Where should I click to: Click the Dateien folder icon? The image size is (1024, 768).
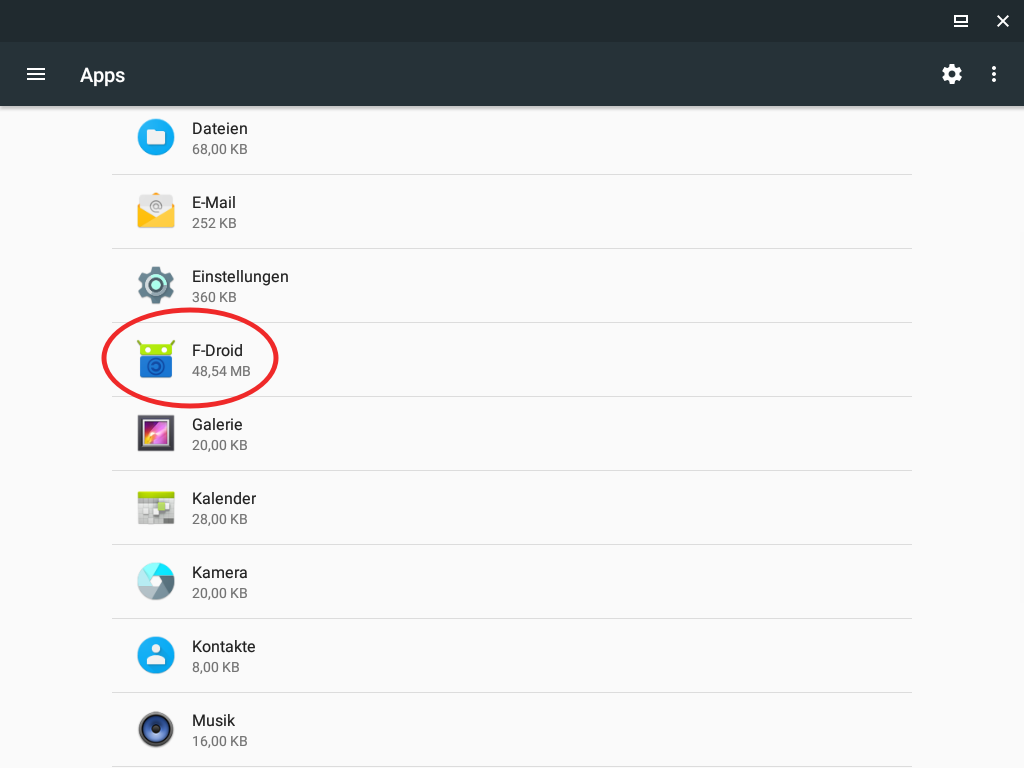coord(156,137)
